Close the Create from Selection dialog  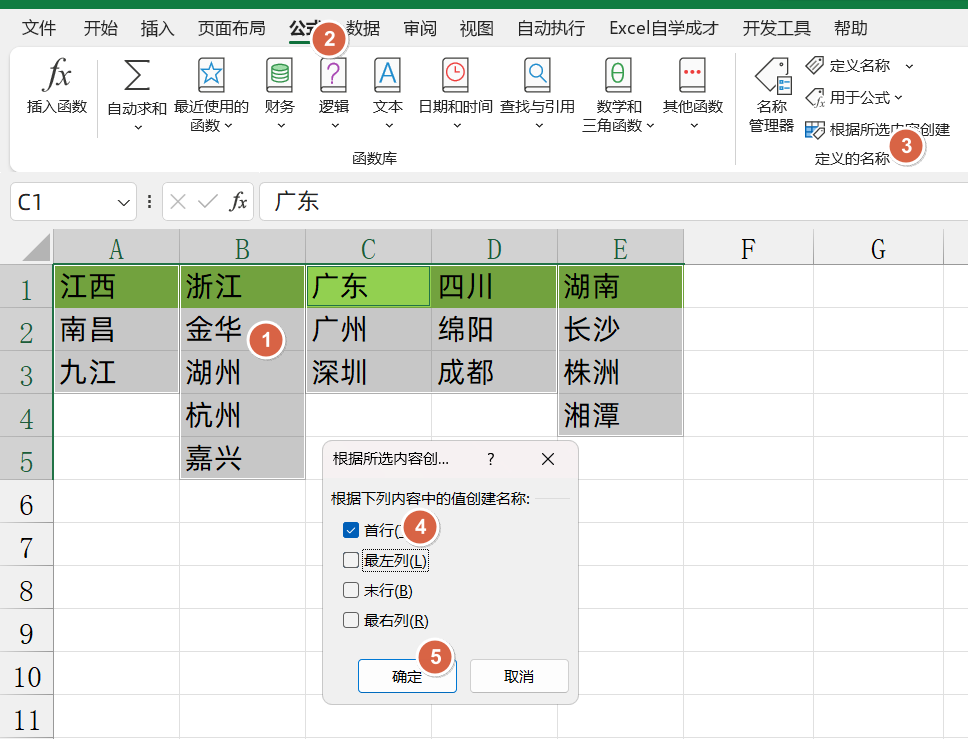[x=548, y=459]
